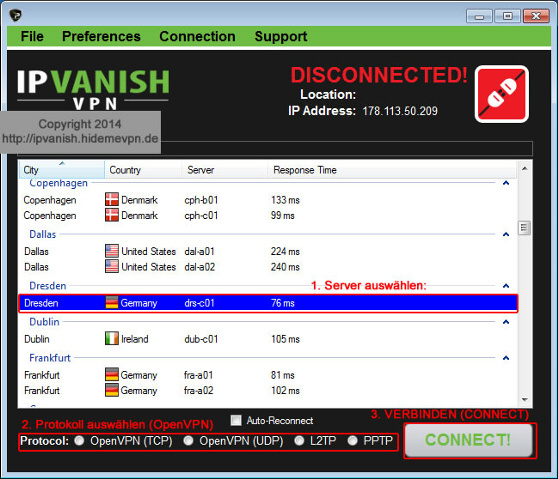Image resolution: width=558 pixels, height=479 pixels.
Task: Click the IPVanish app icon in title bar
Action: click(x=15, y=15)
